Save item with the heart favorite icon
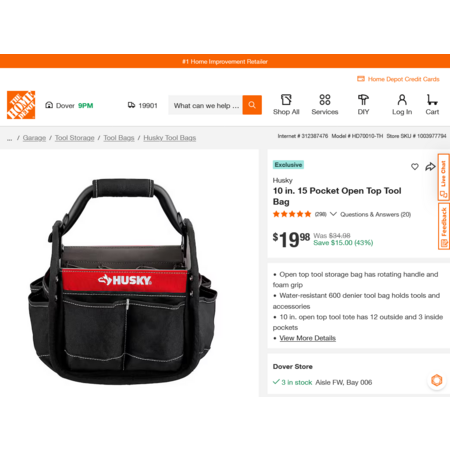450x450 pixels. click(415, 166)
